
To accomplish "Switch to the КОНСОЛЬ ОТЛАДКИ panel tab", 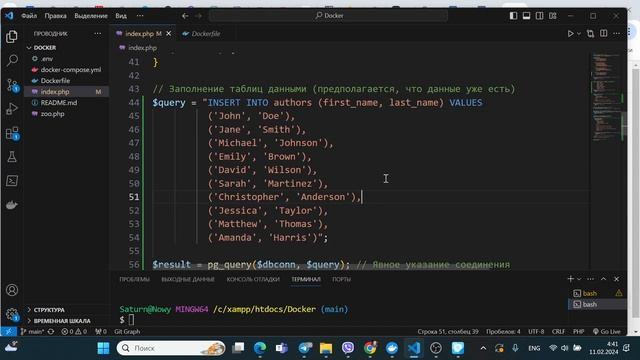I will coord(253,280).
